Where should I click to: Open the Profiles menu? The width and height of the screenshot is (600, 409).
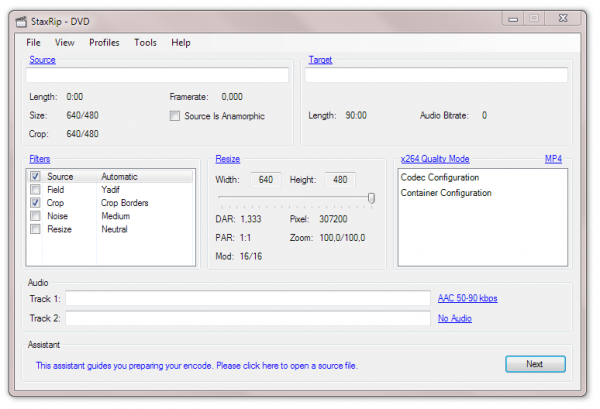(x=104, y=43)
